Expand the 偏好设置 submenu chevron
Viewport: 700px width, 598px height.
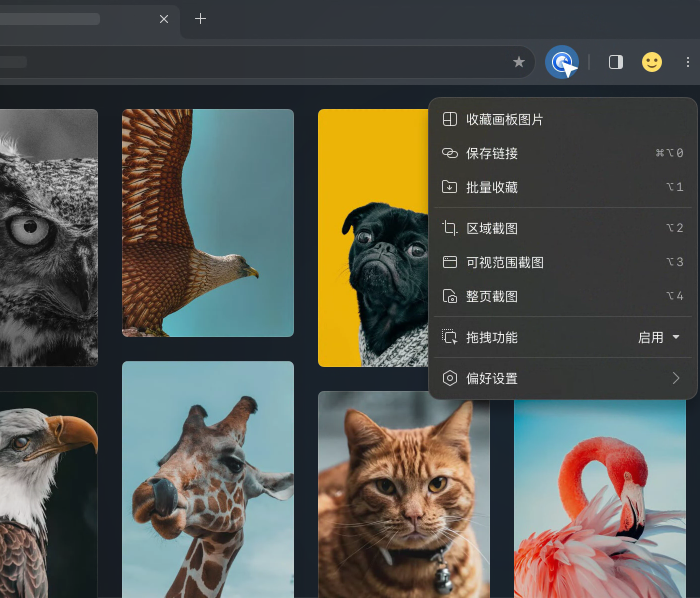(676, 378)
